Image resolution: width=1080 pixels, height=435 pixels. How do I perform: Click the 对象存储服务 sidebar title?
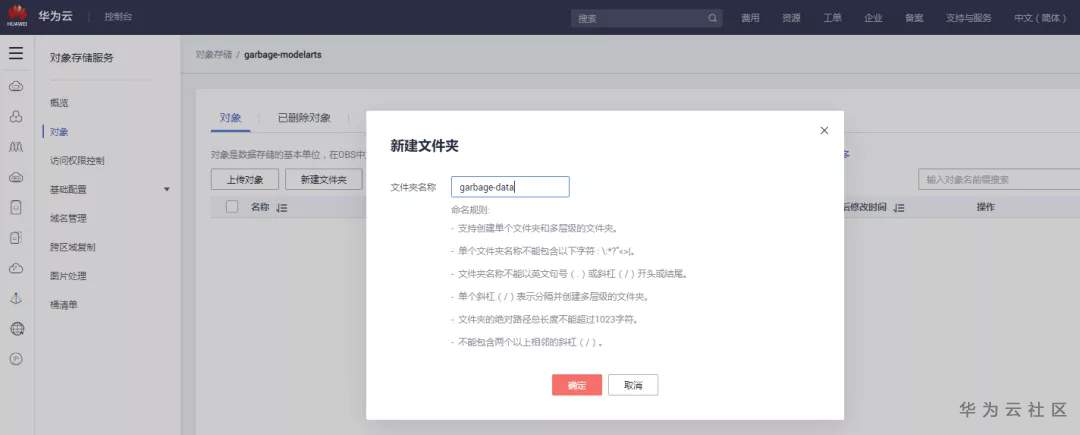coord(81,58)
